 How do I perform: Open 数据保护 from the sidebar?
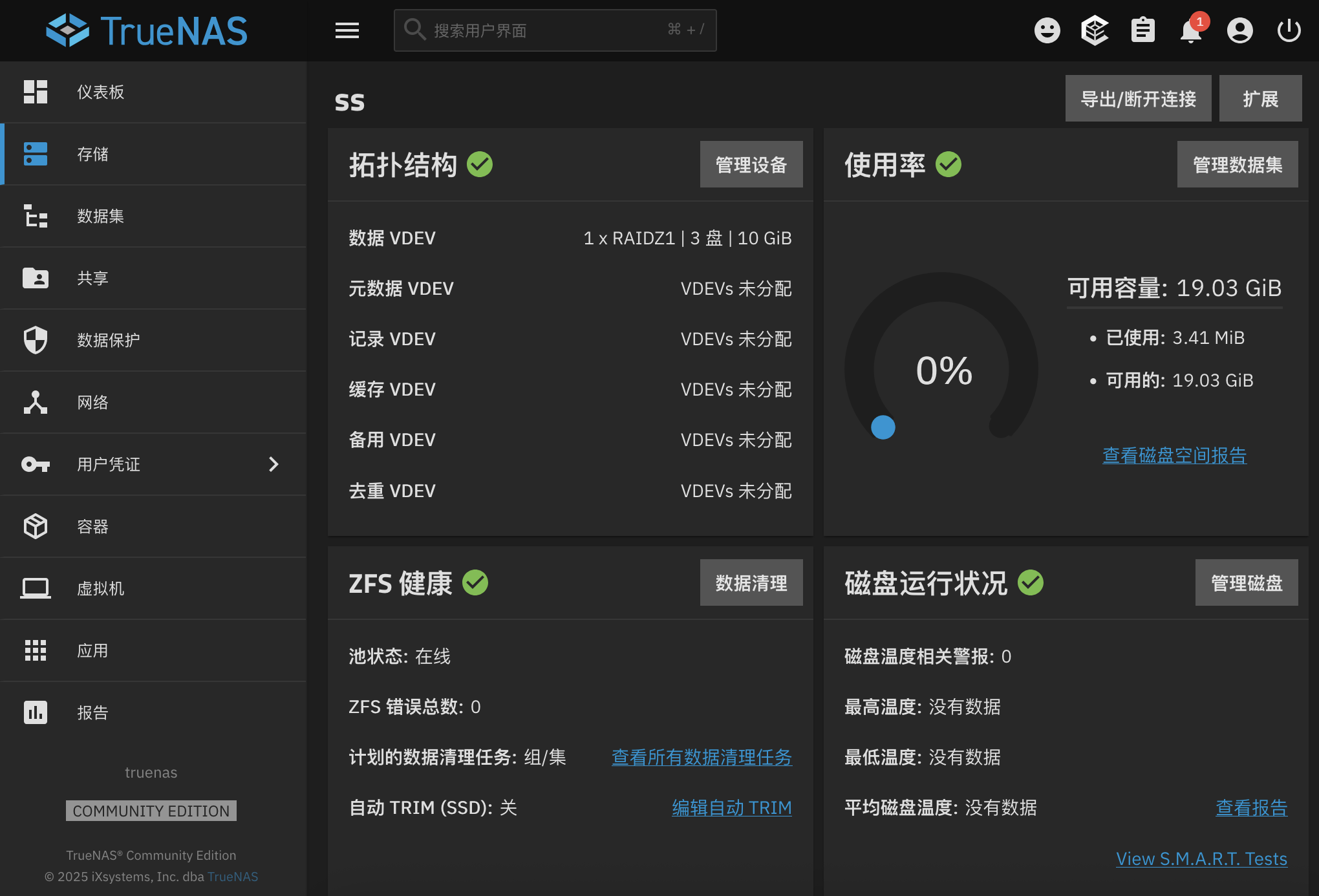tap(108, 340)
